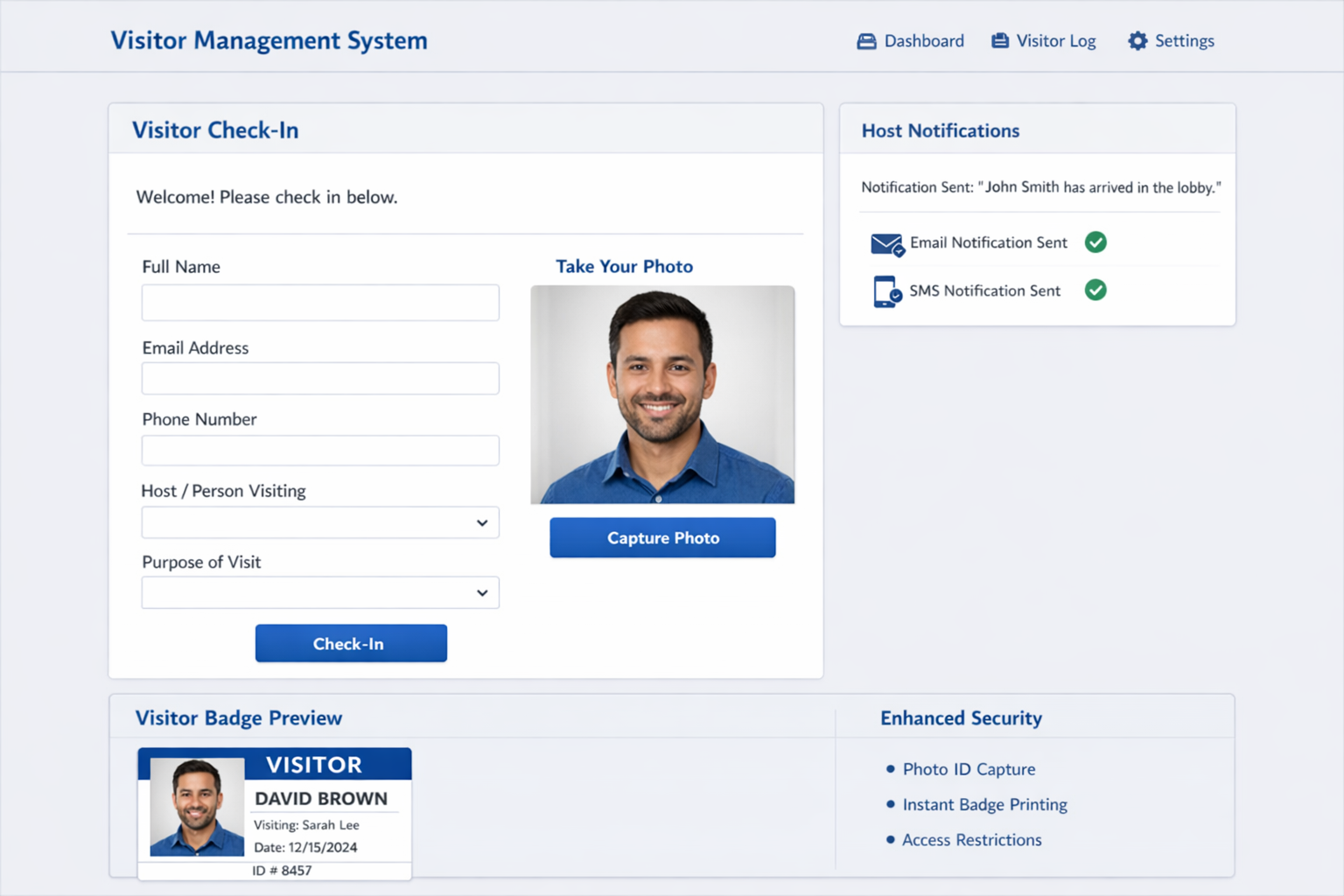Click the visitor photo in Take Your Photo
The width and height of the screenshot is (1344, 896).
click(662, 395)
